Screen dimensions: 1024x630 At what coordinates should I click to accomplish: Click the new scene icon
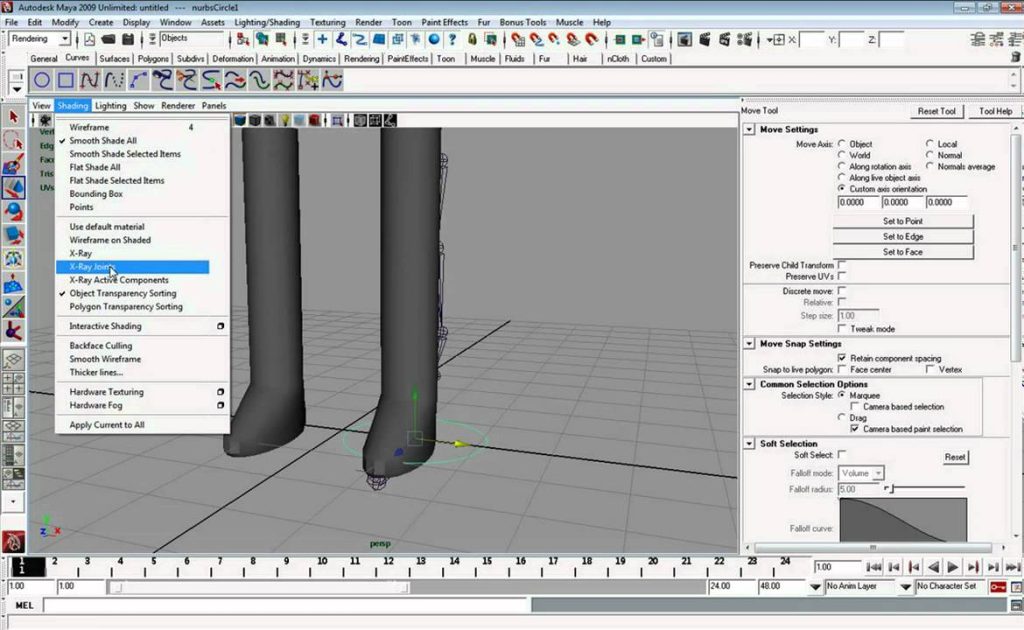89,40
